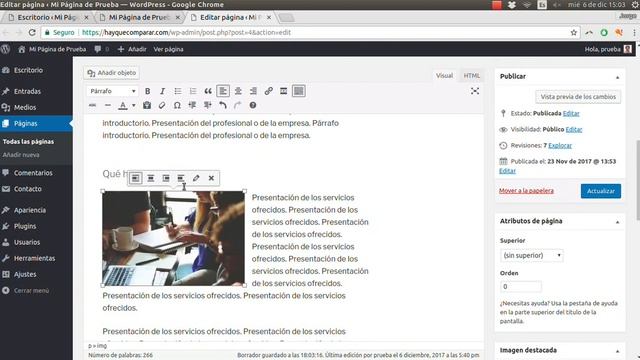Viewport: 640px width, 360px height.
Task: Open the text color picker
Action: click(123, 105)
